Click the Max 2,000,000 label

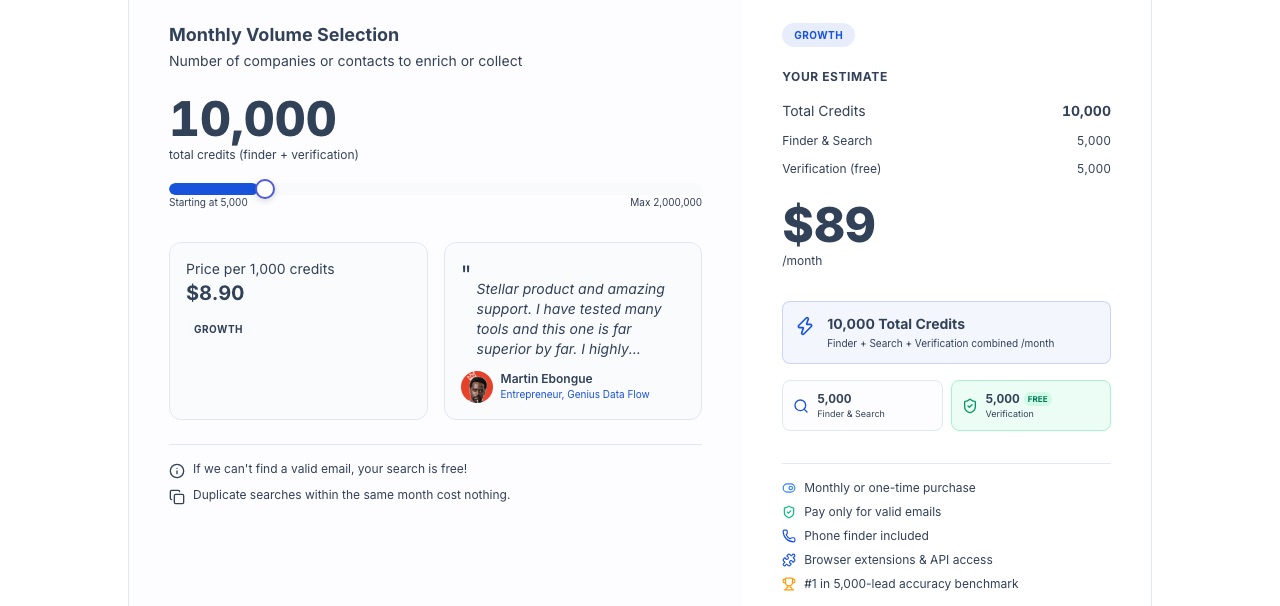click(x=666, y=202)
